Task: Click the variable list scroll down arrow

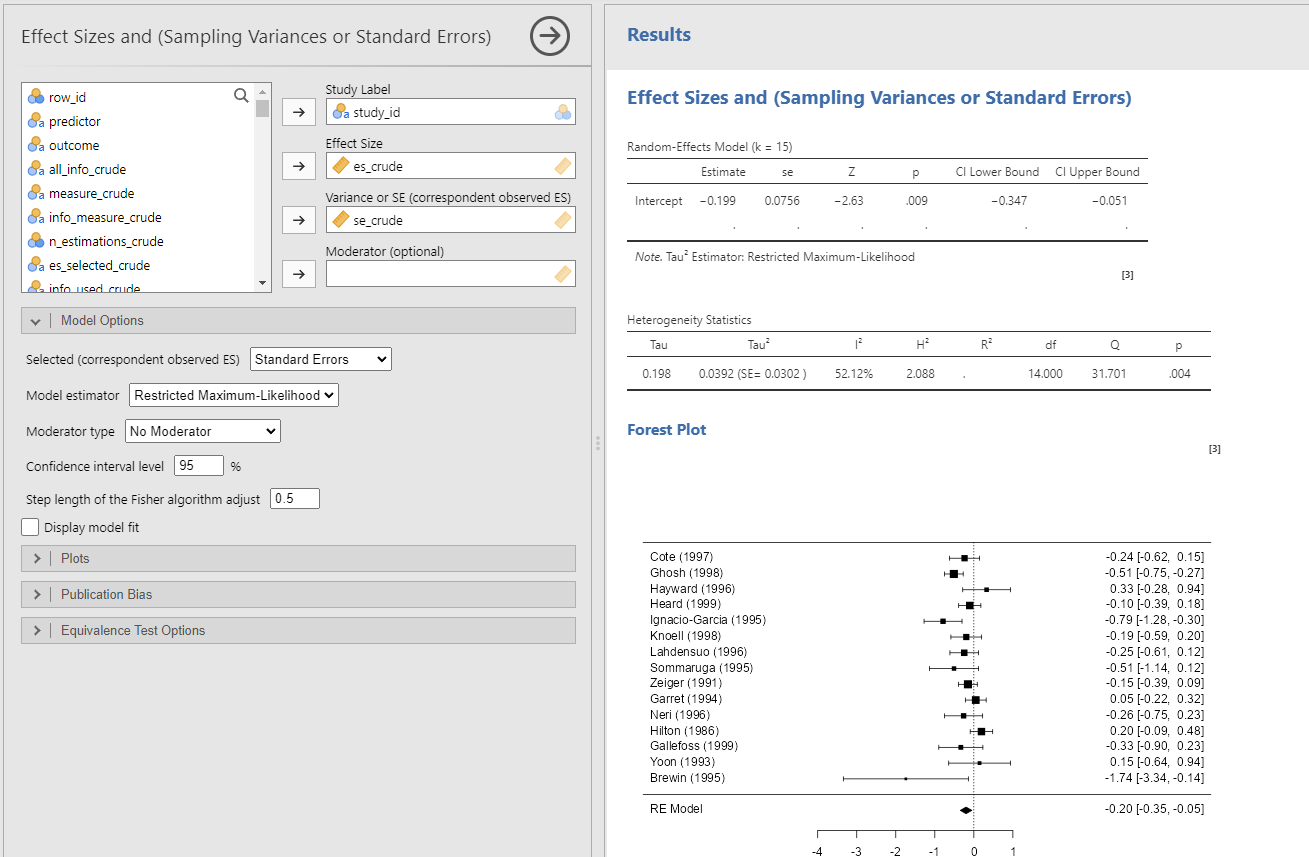Action: click(263, 284)
